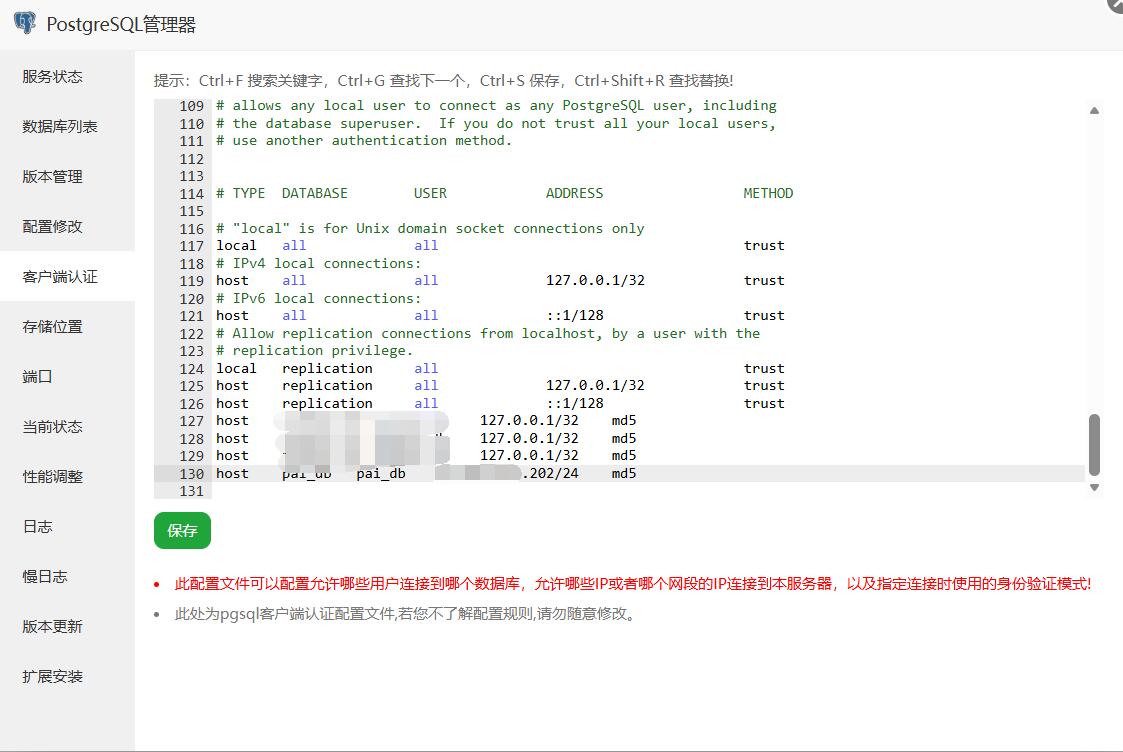
Task: Click the editor scrollbar down arrow
Action: click(x=1094, y=487)
